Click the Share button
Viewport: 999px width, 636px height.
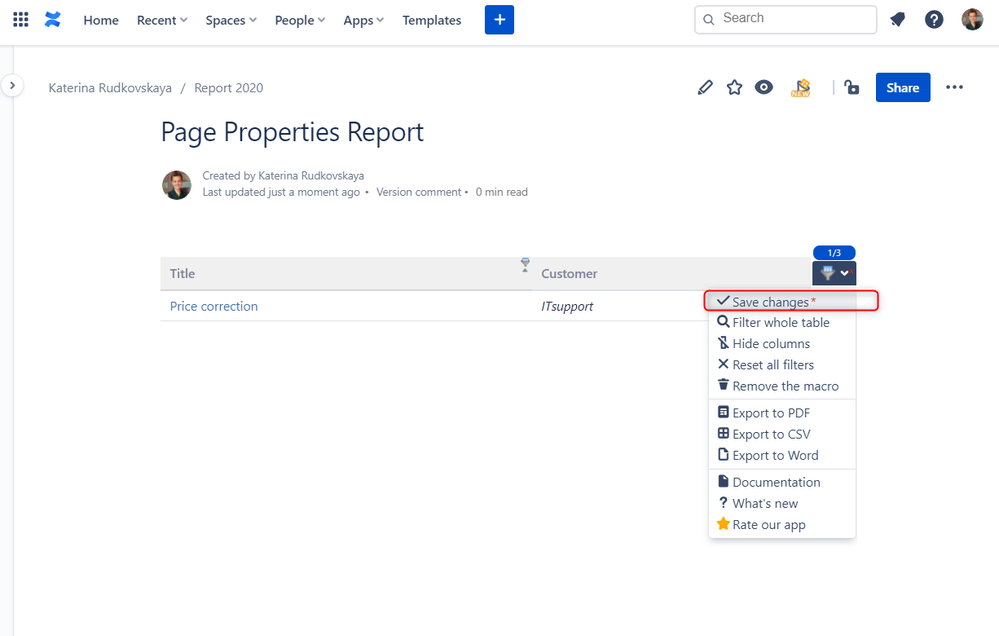[903, 87]
